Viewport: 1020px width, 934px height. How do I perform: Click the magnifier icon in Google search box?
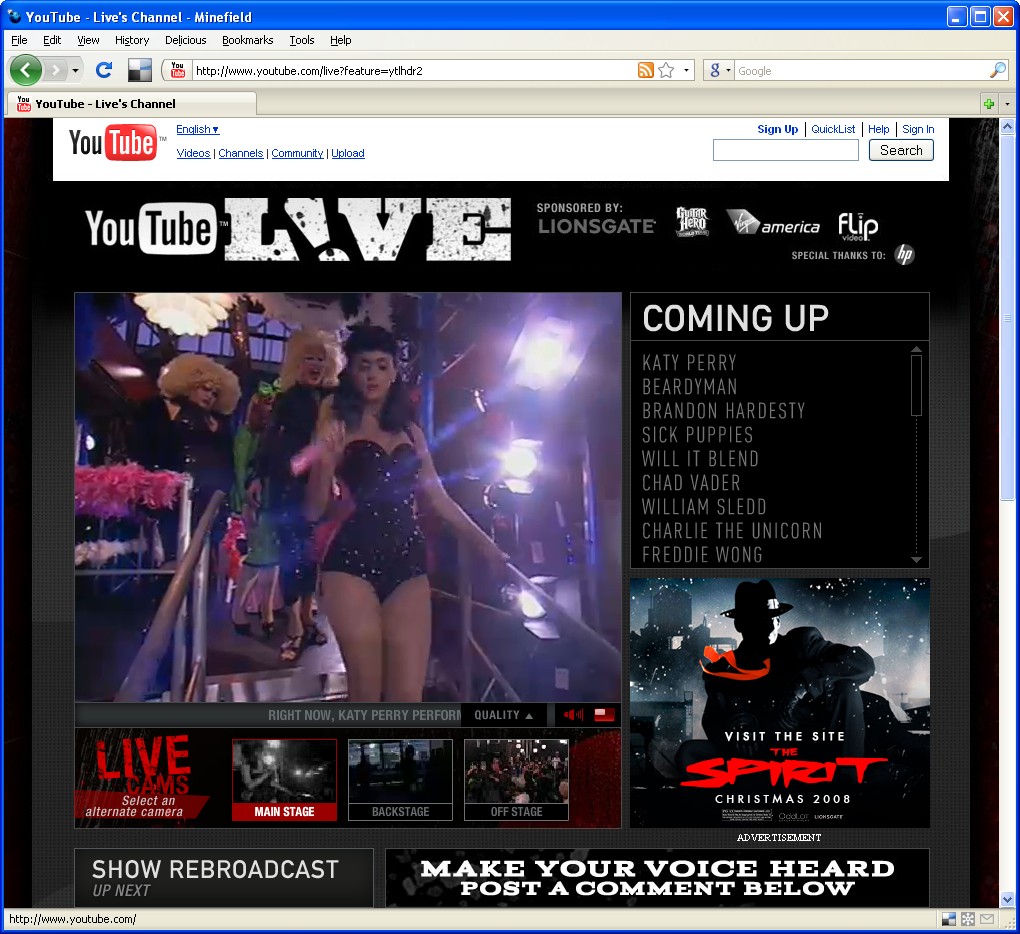click(997, 70)
